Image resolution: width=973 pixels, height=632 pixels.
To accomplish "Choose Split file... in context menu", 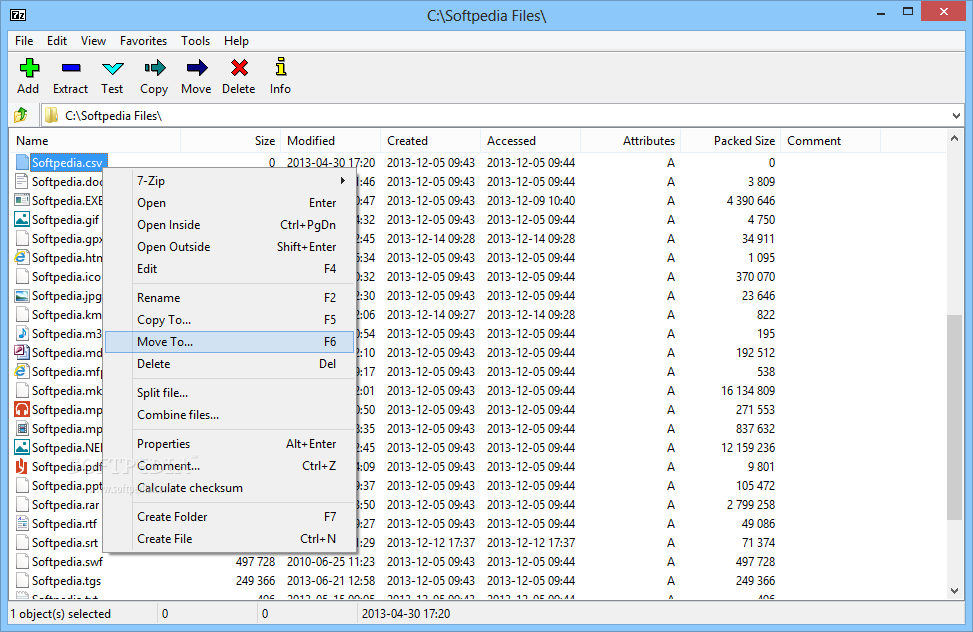I will point(230,393).
